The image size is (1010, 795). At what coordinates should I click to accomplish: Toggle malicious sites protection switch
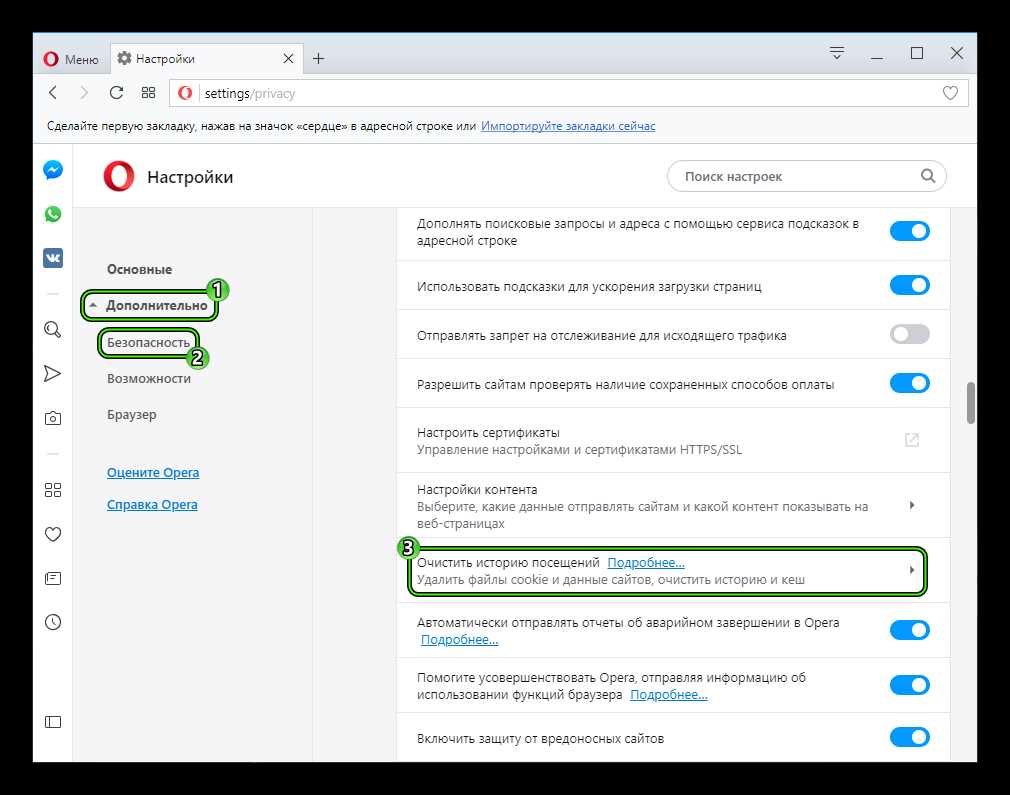[910, 737]
